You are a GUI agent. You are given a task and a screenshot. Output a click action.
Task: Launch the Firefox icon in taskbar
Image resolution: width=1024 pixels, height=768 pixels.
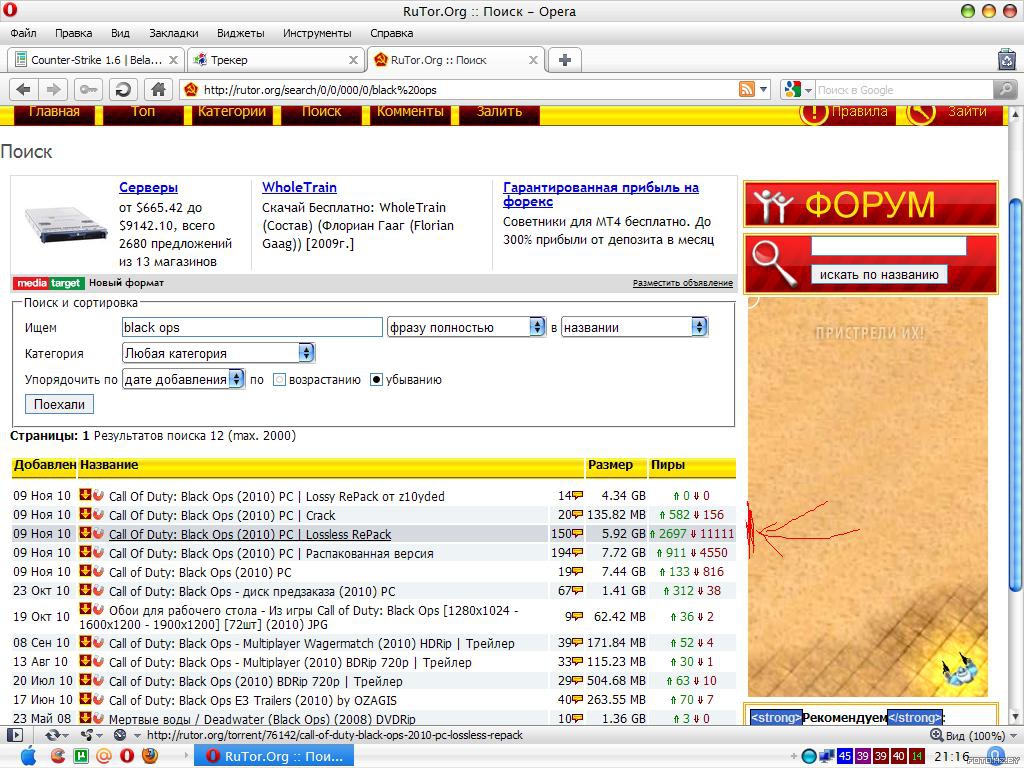click(x=150, y=756)
